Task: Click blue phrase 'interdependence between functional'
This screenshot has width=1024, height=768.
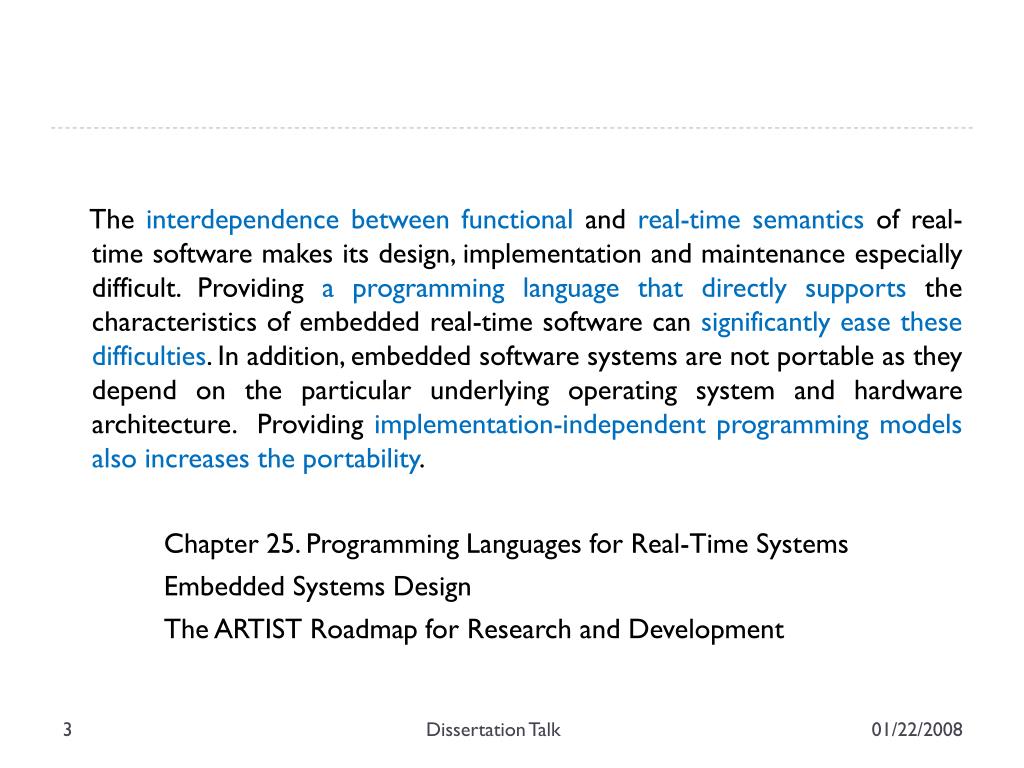Action: click(x=359, y=220)
